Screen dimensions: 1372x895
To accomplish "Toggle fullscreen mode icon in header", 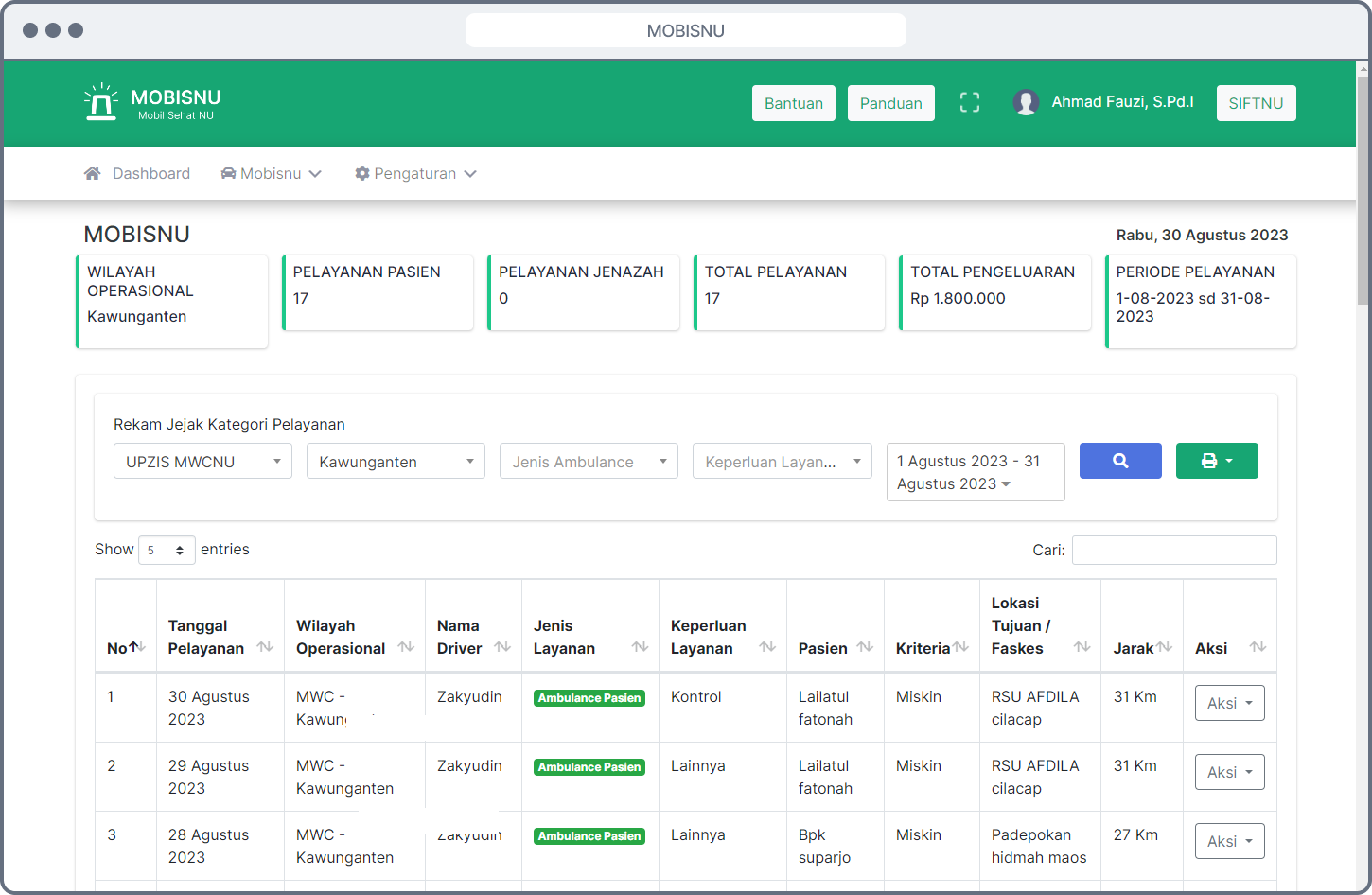I will click(970, 103).
